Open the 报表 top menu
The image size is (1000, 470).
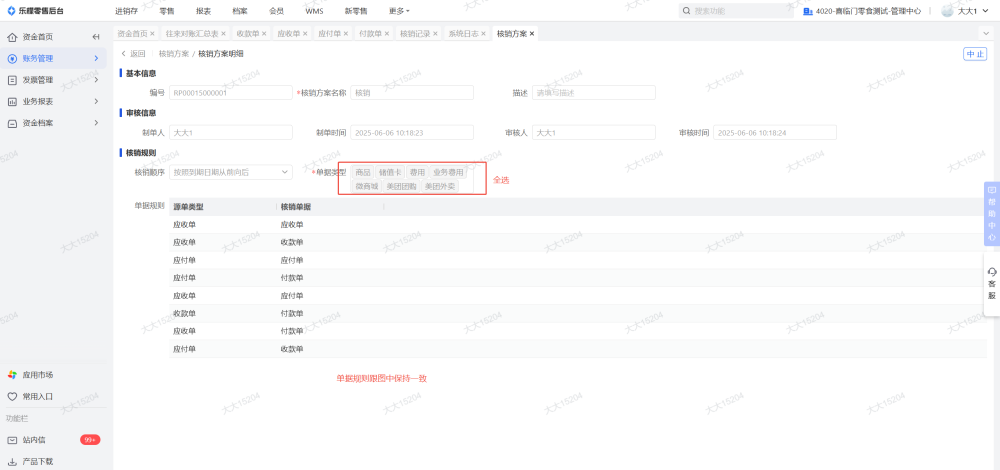pyautogui.click(x=203, y=11)
